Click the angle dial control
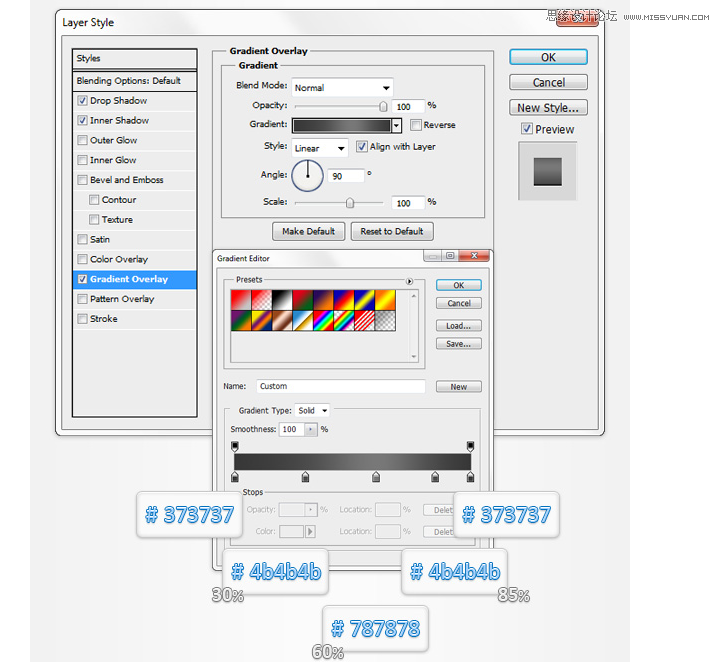This screenshot has width=720, height=662. (x=307, y=175)
